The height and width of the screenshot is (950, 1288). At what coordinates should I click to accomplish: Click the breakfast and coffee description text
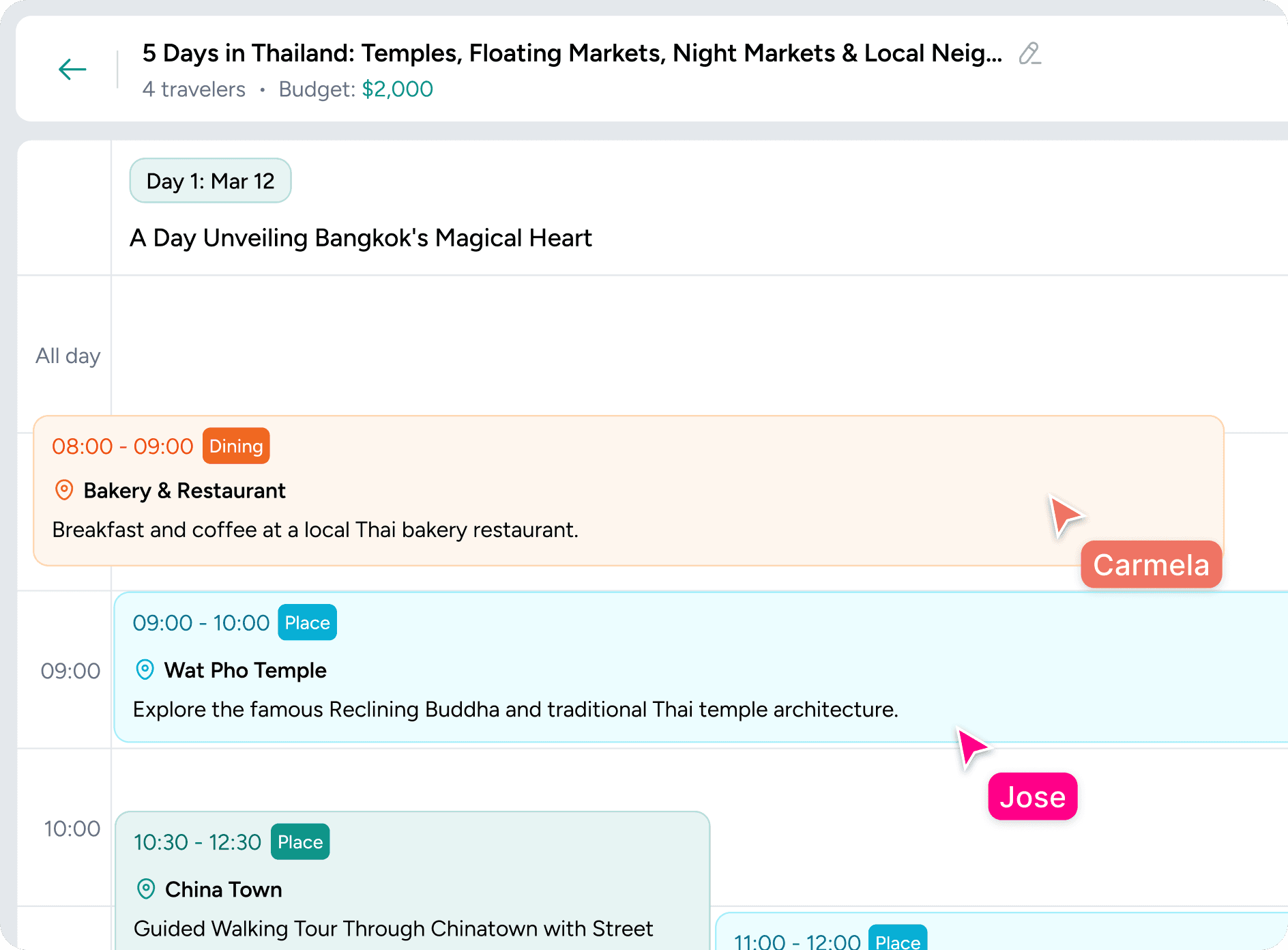(x=315, y=530)
